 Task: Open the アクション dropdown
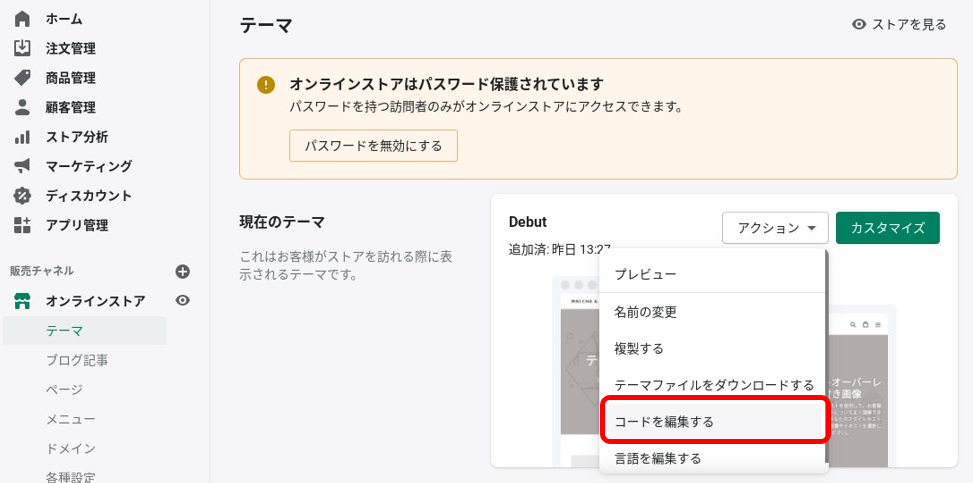775,228
